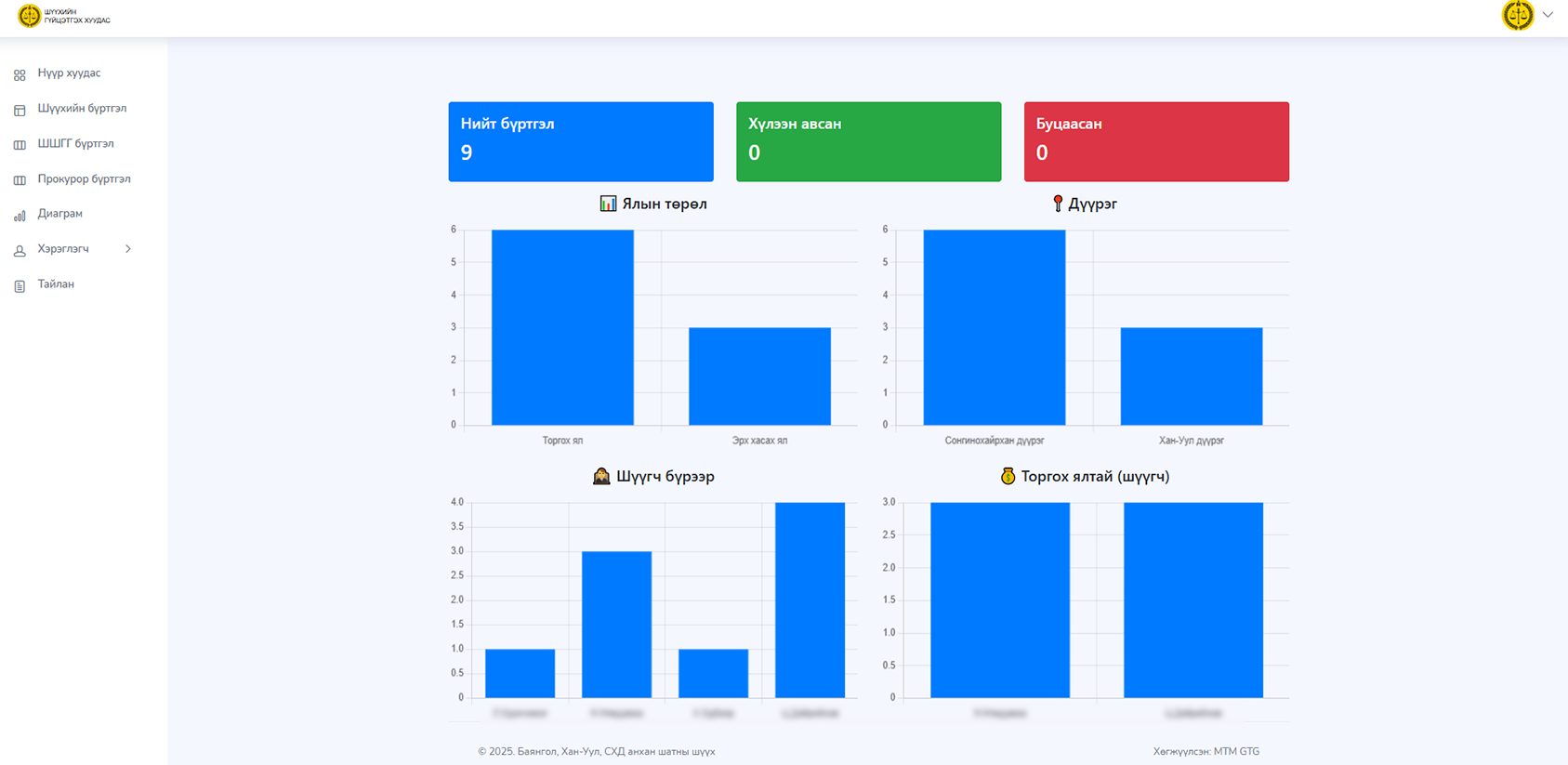Open the profile dropdown arrow
The image size is (1568, 765).
[1548, 15]
